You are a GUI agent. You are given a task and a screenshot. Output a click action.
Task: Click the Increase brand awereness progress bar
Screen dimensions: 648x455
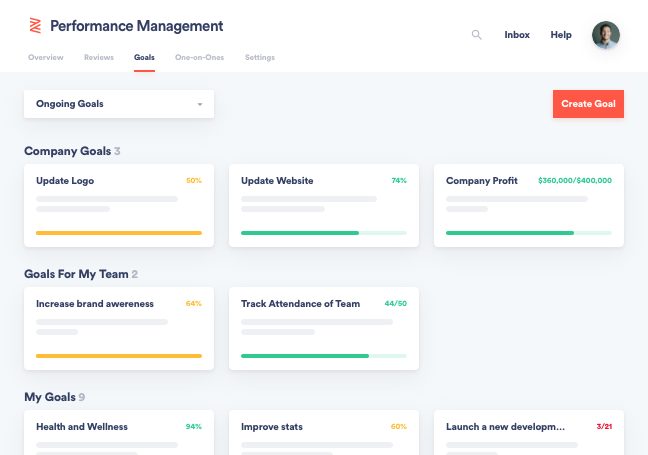coord(119,356)
